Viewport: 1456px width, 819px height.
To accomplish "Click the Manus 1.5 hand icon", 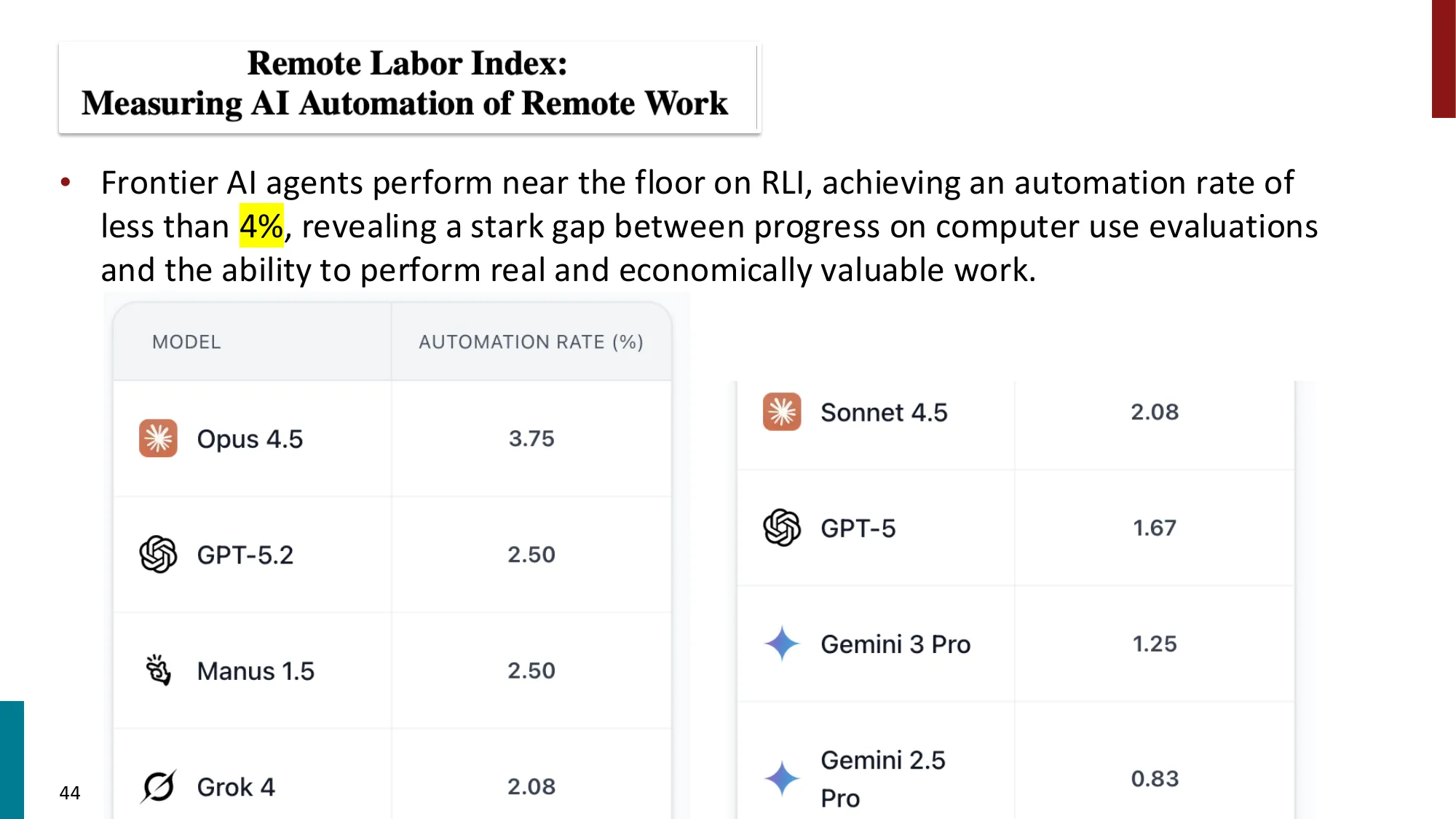I will (x=158, y=670).
